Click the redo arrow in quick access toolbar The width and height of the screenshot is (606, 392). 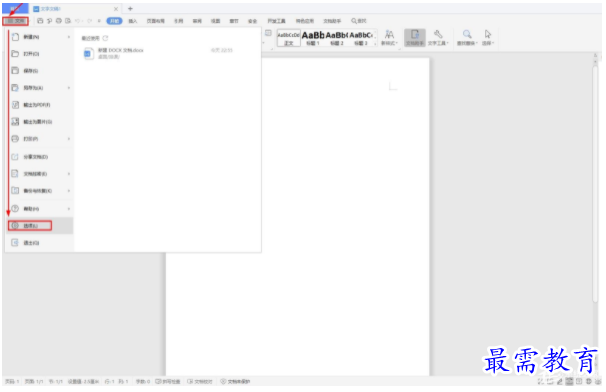tap(89, 21)
